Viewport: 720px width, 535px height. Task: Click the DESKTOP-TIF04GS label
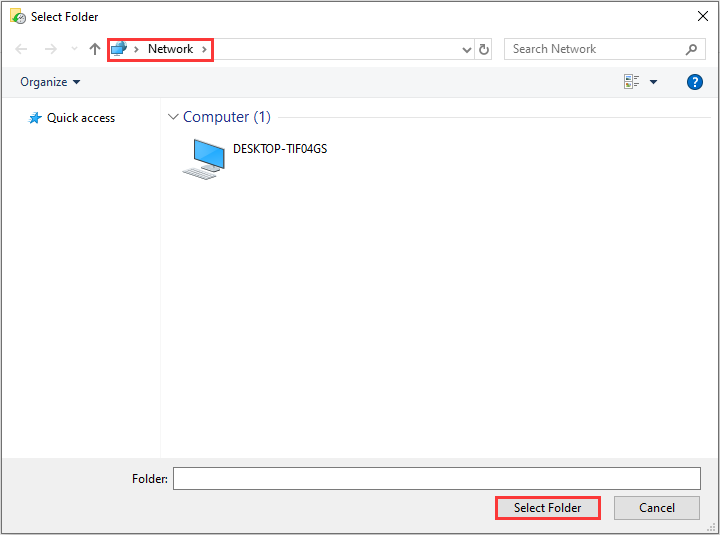point(280,149)
